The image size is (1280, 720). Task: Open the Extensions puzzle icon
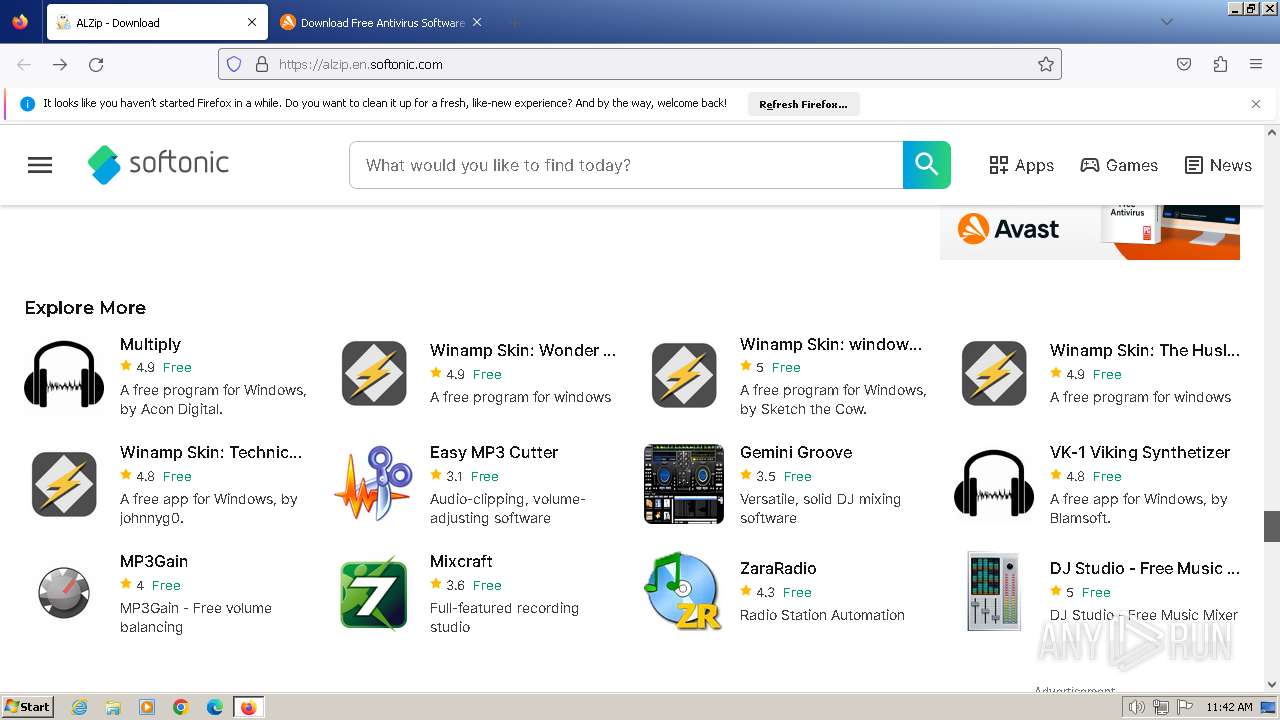pos(1220,64)
